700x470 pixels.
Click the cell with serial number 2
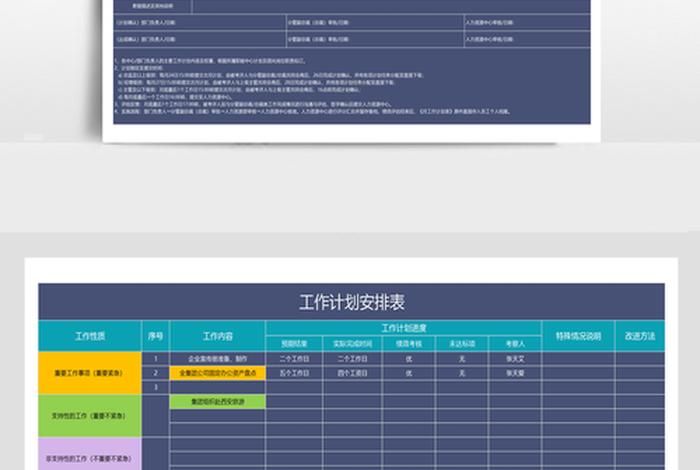(x=155, y=373)
